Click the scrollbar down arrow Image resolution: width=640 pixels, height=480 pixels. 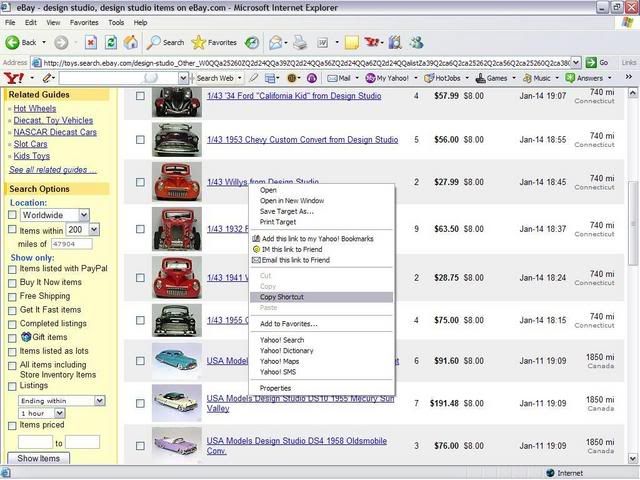633,458
